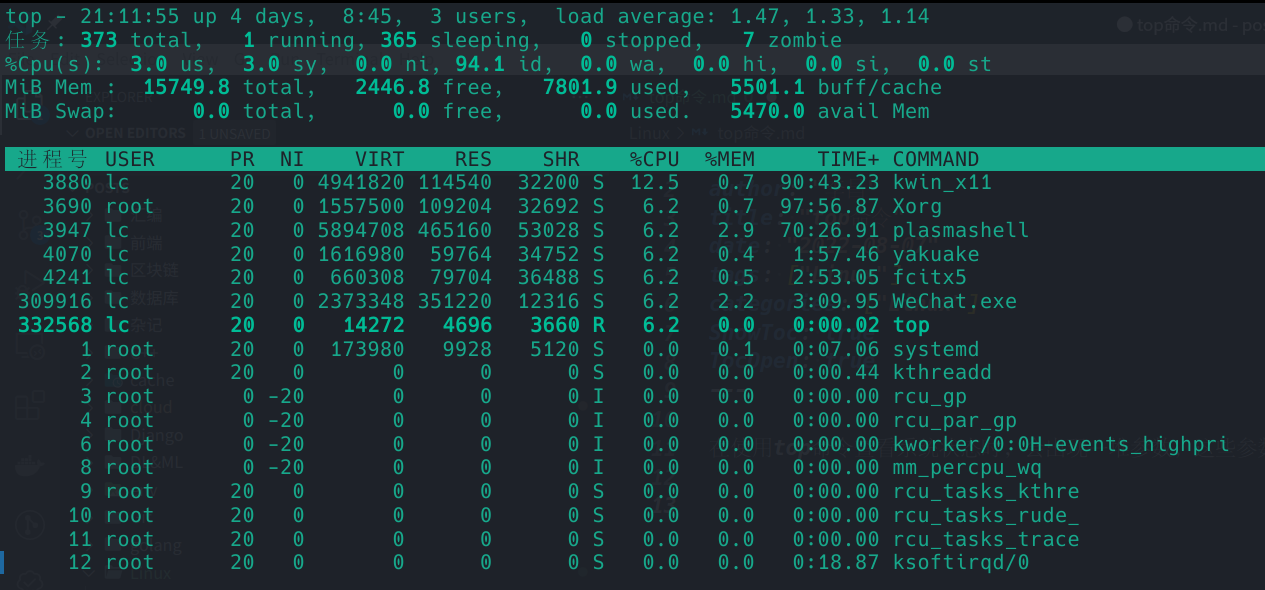
Task: Click the %CPU column header
Action: (655, 159)
